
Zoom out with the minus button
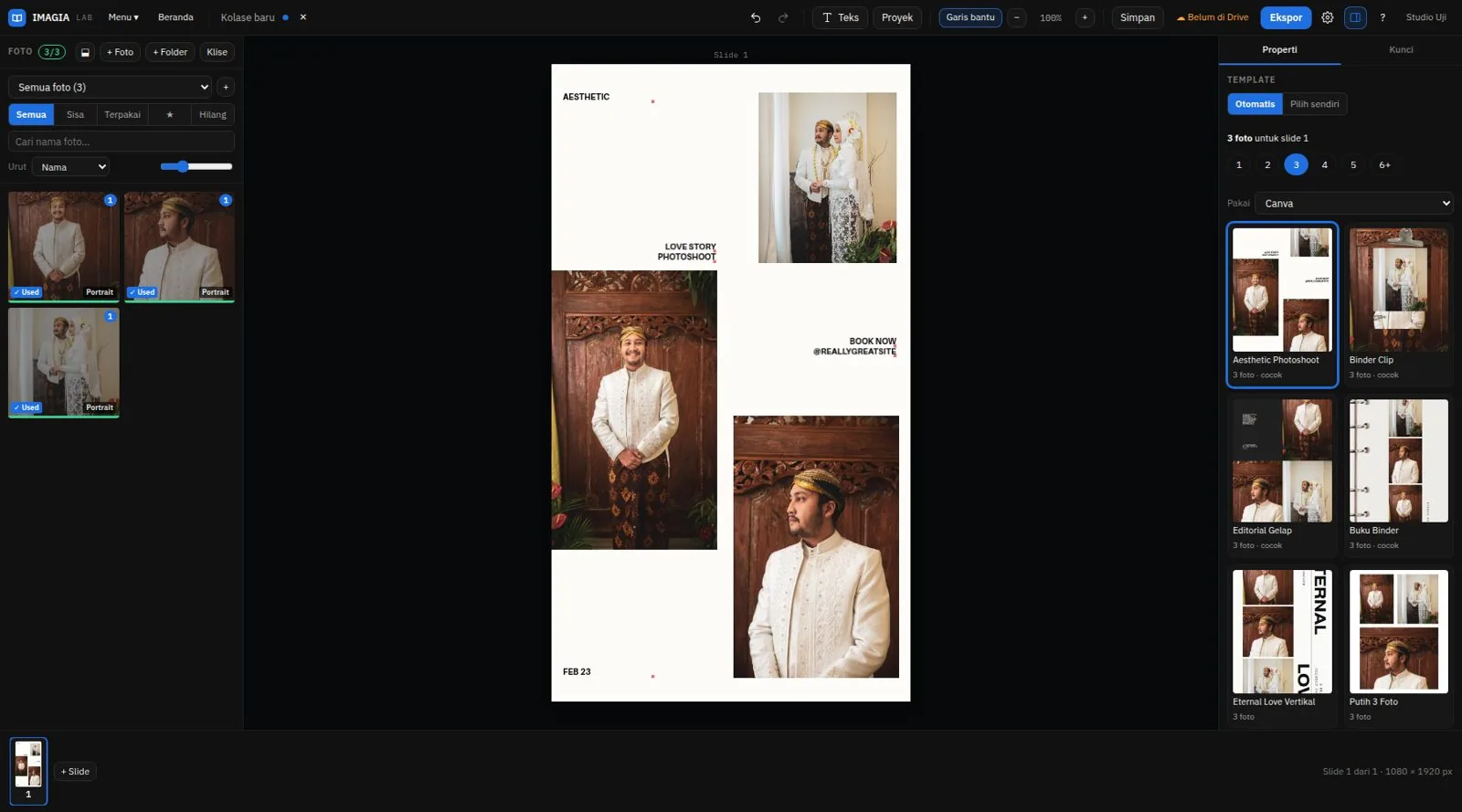coord(1016,17)
